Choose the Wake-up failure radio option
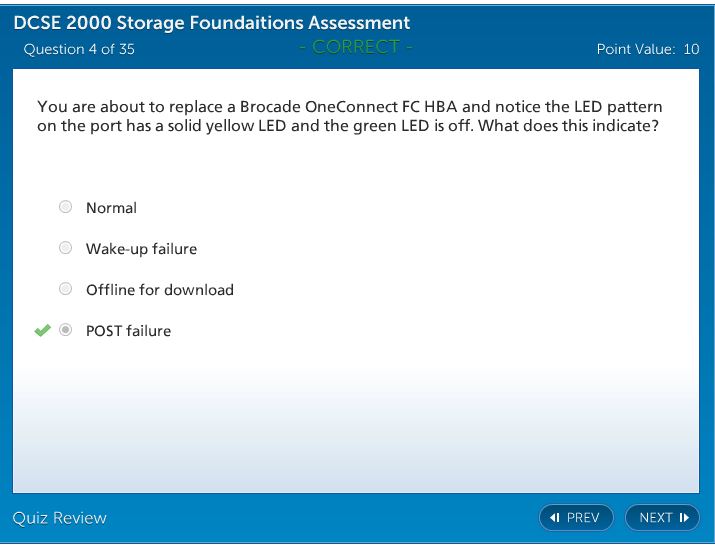 (66, 248)
